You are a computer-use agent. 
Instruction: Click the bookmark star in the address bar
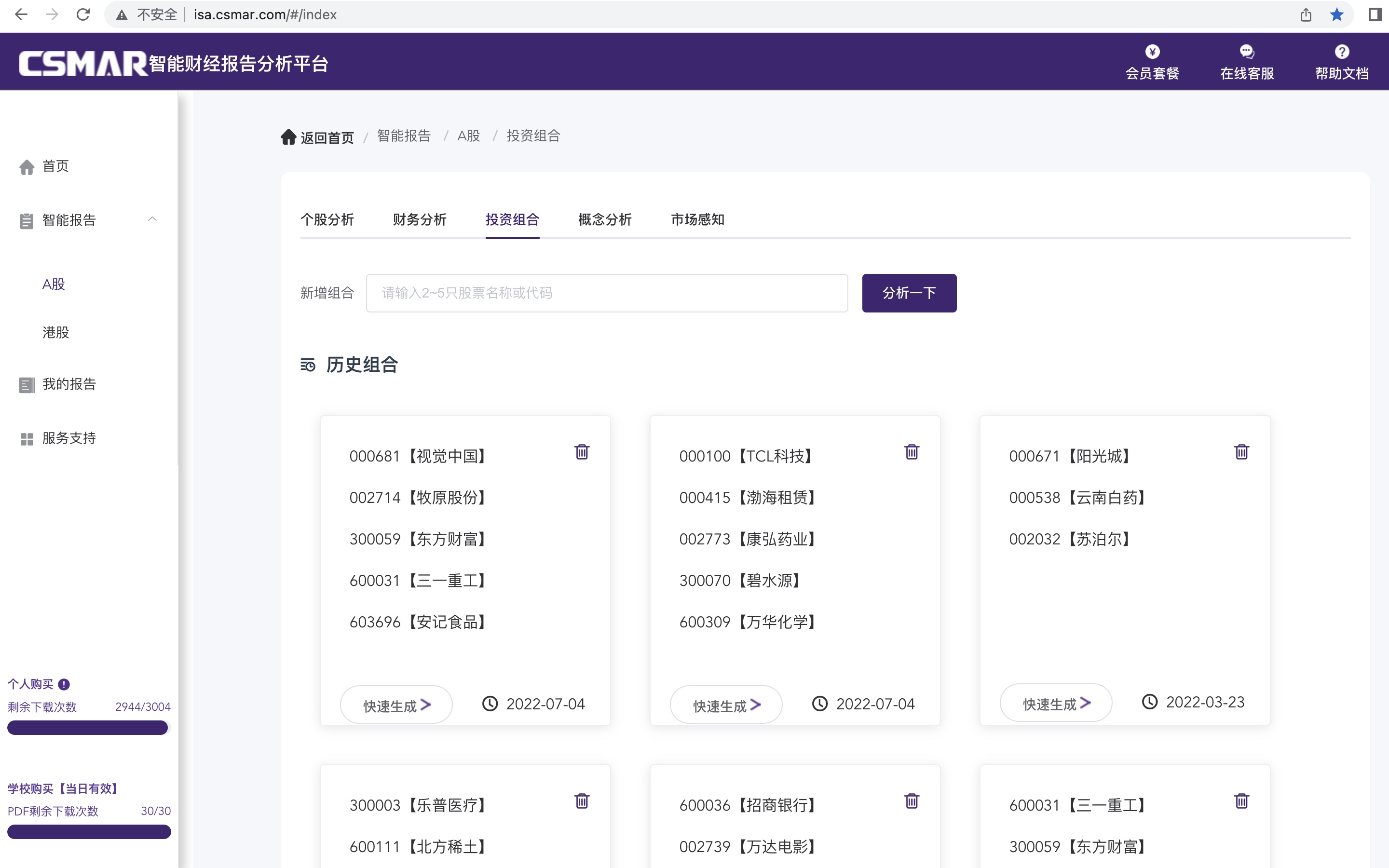1337,14
